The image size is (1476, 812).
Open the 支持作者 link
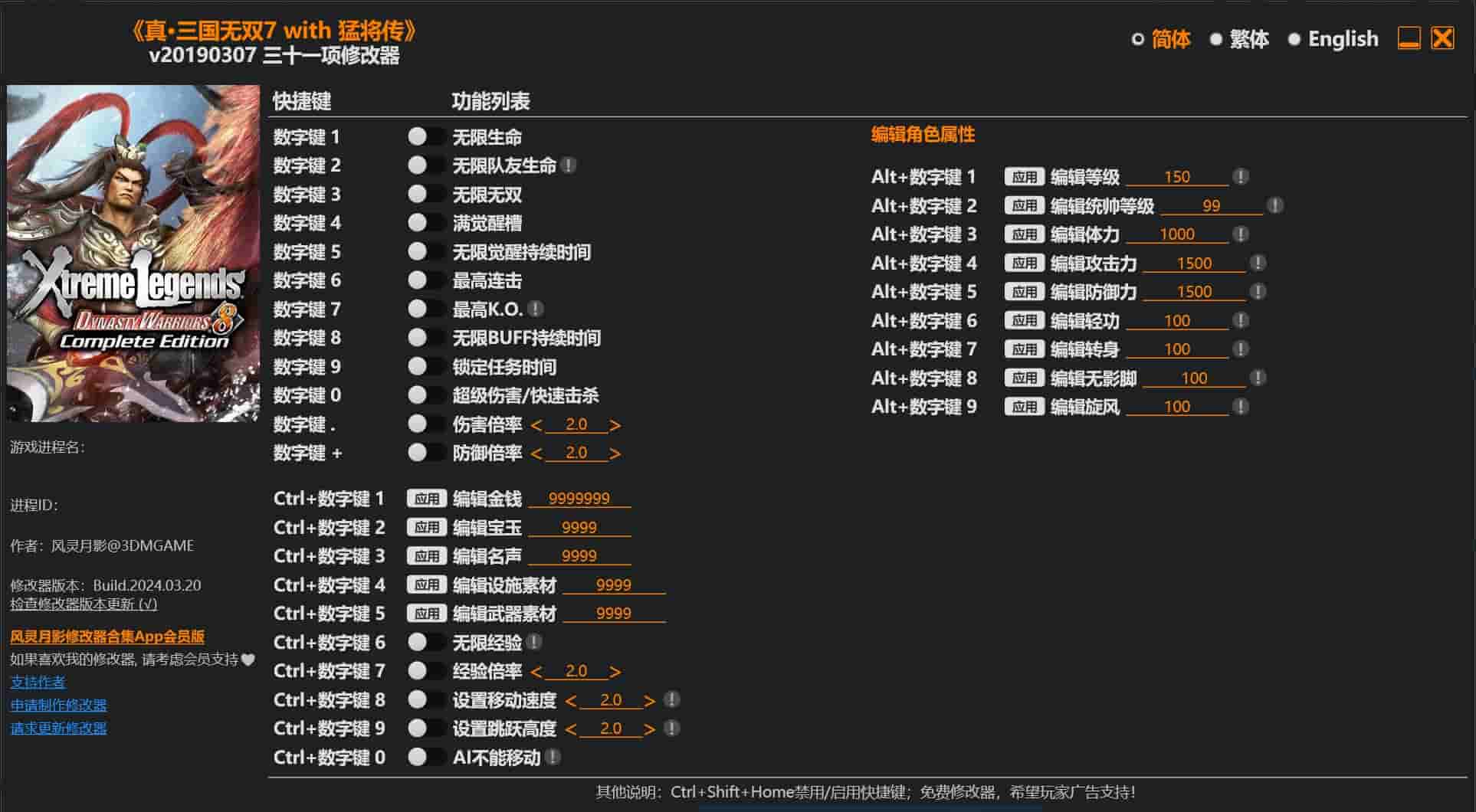coord(38,682)
